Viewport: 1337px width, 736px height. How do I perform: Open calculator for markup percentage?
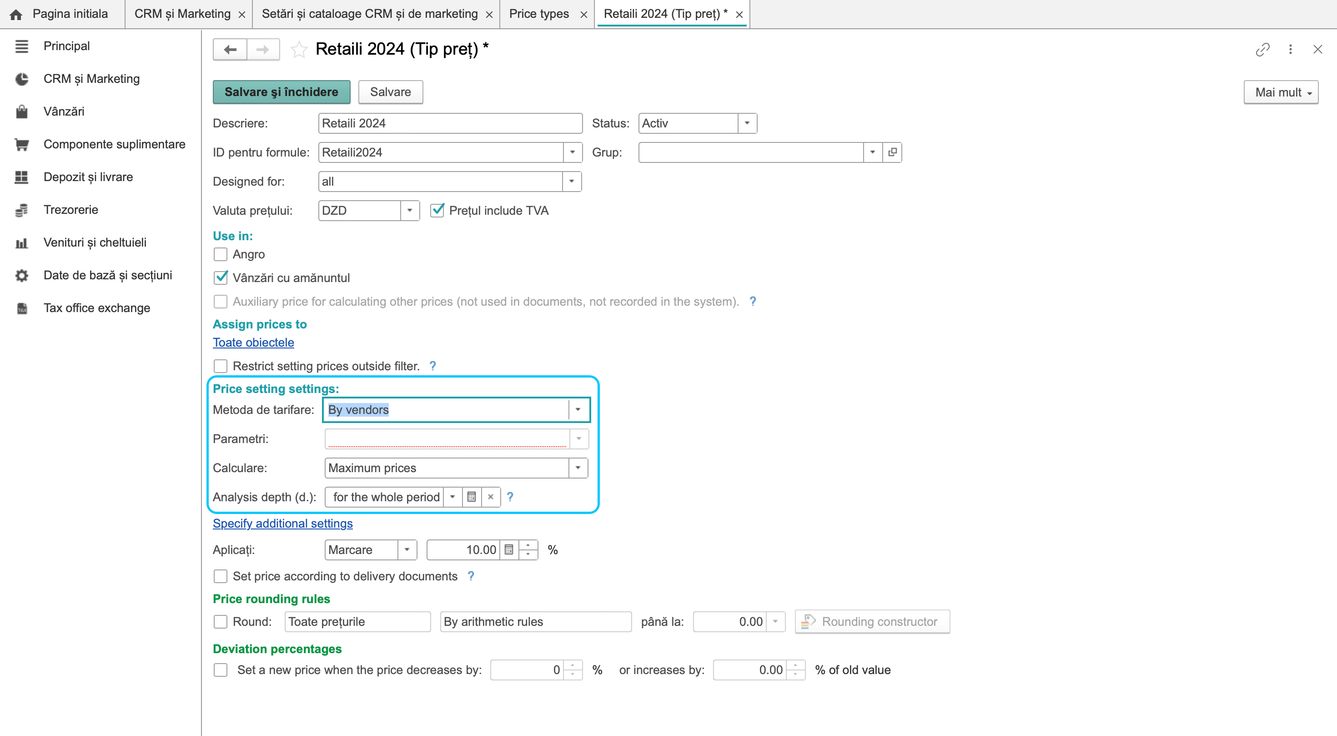coord(509,550)
